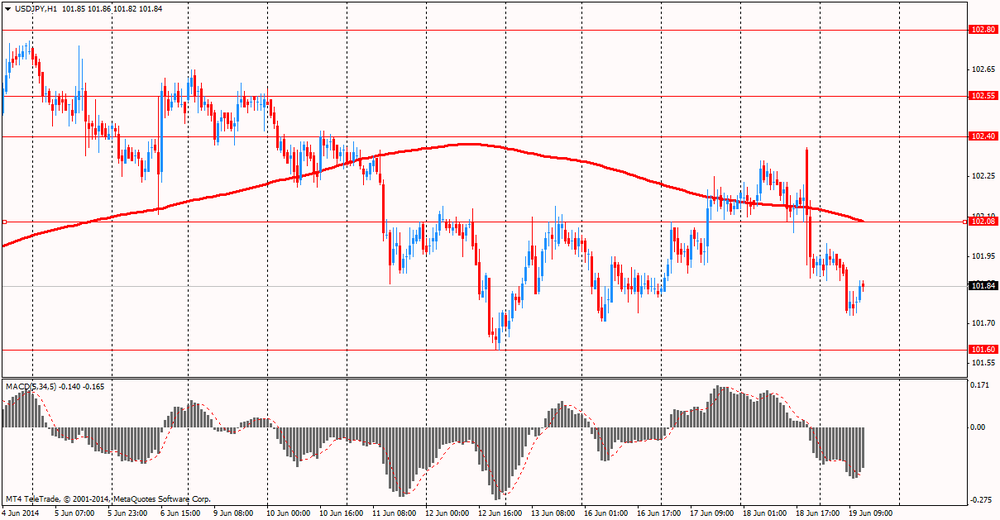Viewport: 1000px width, 520px height.
Task: Click the 101.60 support level label
Action: (983, 350)
